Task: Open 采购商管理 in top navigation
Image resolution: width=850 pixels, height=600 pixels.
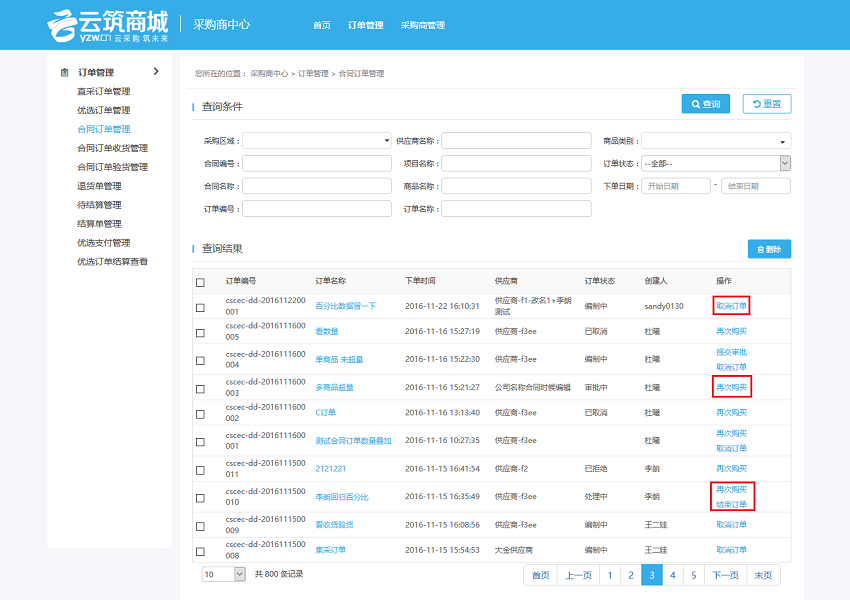Action: [x=422, y=25]
